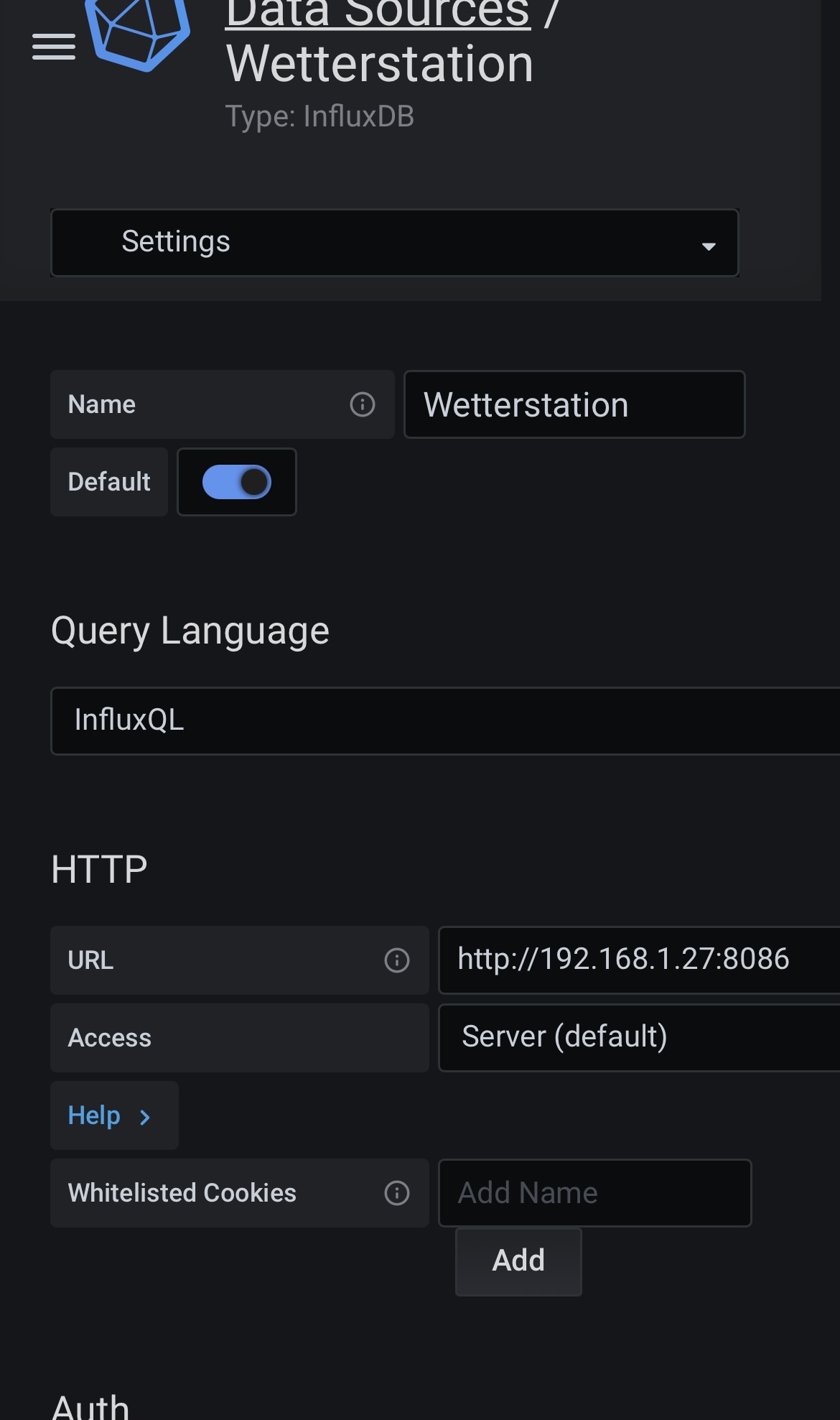Click the Whitelisted Cookies label
This screenshot has width=840, height=1420.
tap(182, 1193)
